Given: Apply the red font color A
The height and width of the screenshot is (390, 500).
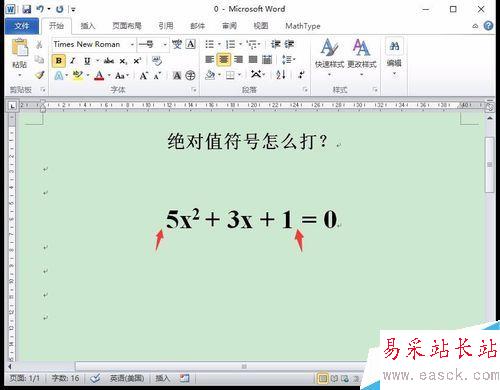Looking at the screenshot, I should [99, 76].
